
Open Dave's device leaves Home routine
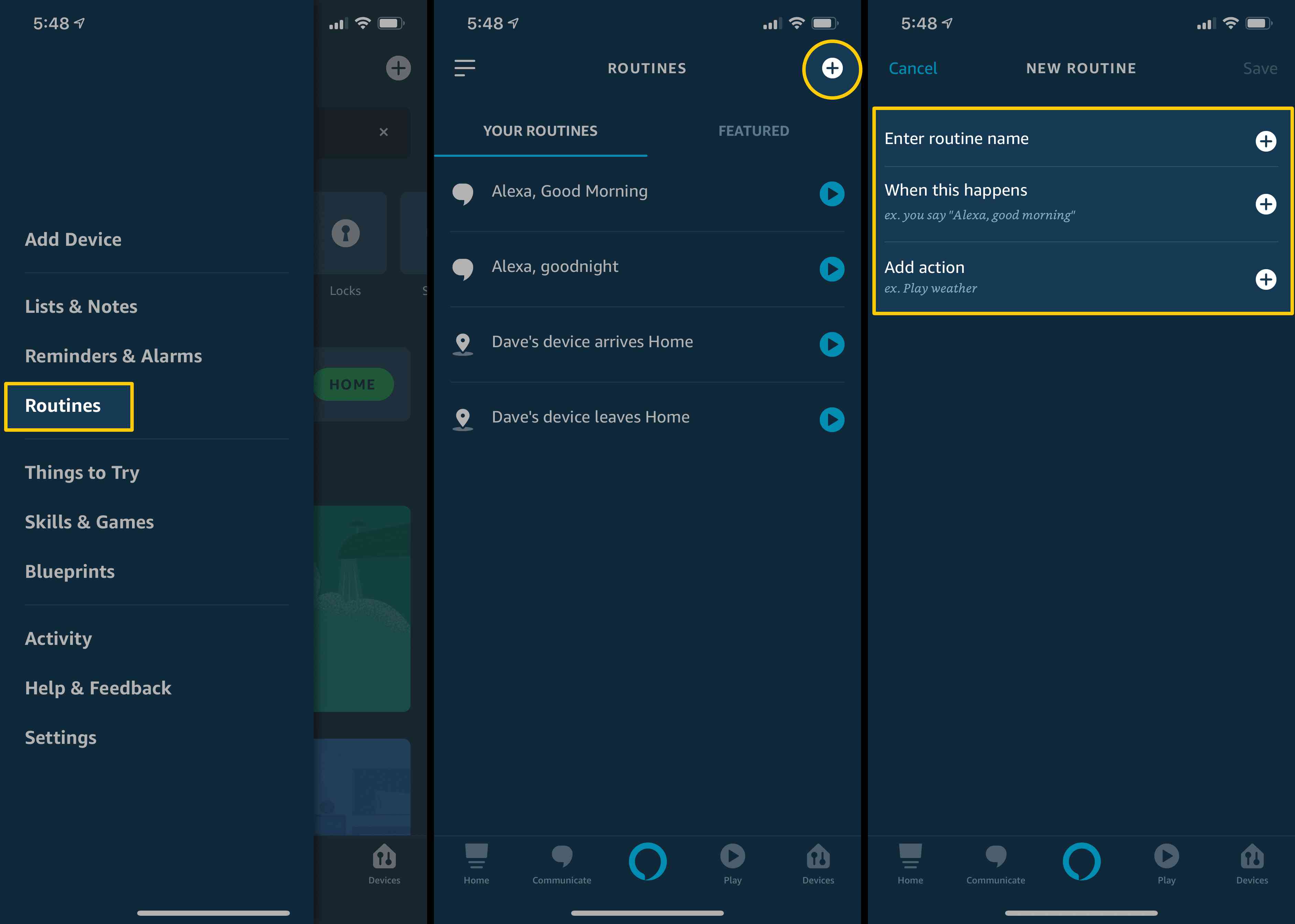[590, 417]
